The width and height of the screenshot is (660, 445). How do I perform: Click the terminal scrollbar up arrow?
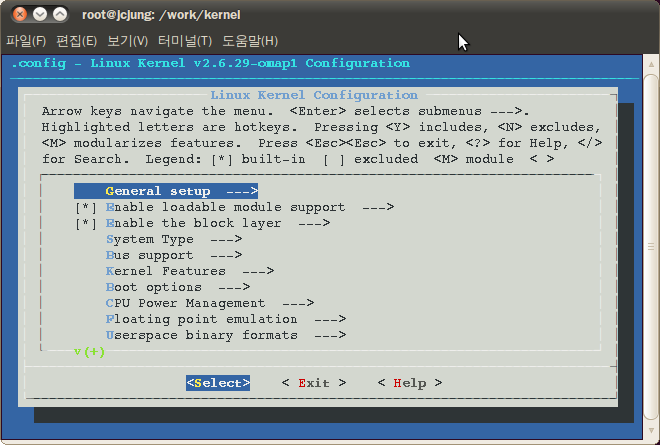(651, 64)
